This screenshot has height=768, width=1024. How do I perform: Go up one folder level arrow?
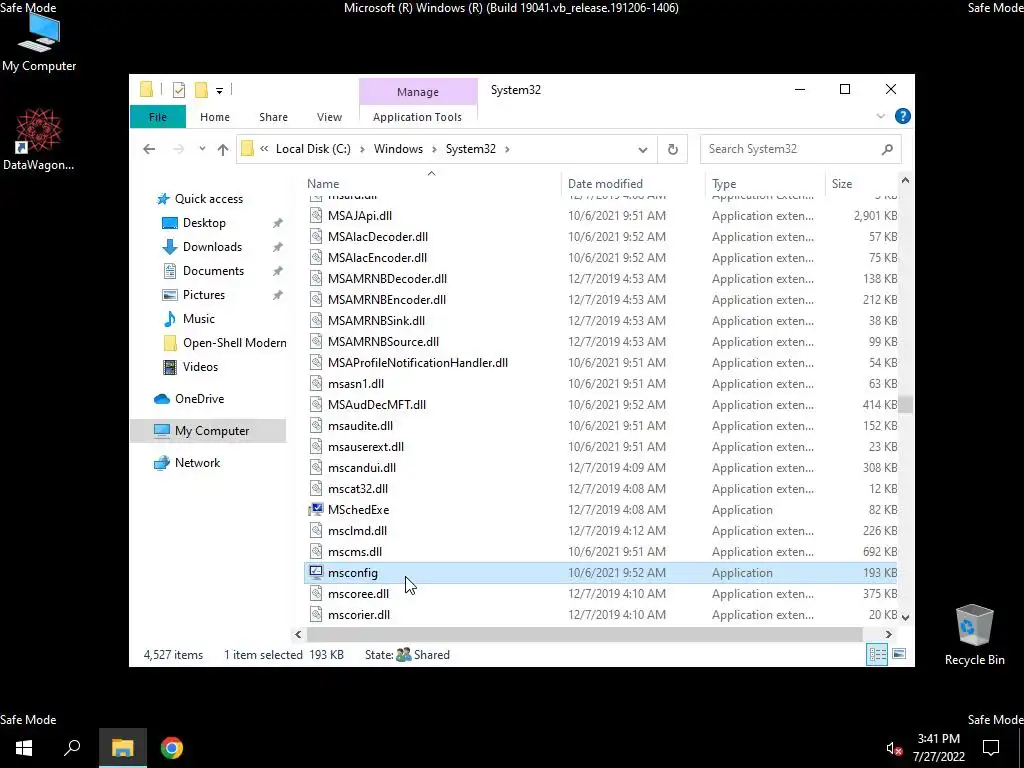point(223,150)
